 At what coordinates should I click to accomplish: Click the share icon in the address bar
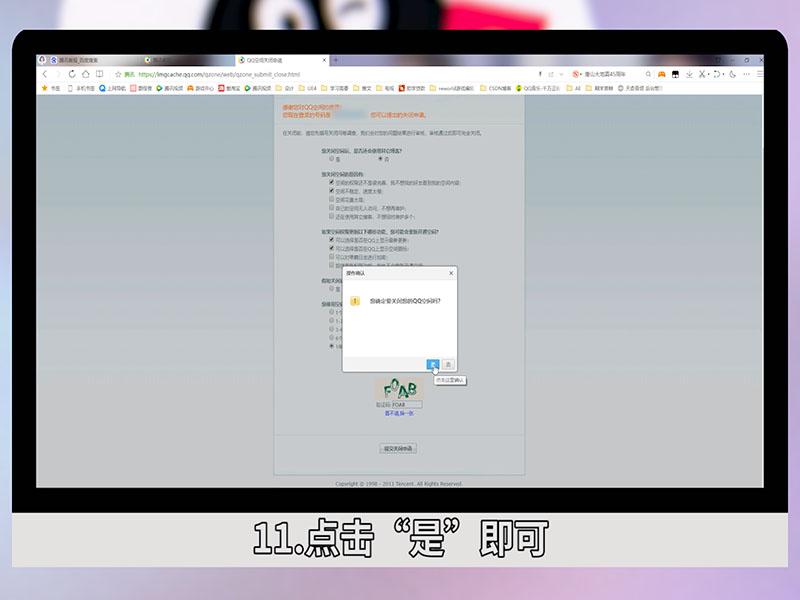click(551, 74)
